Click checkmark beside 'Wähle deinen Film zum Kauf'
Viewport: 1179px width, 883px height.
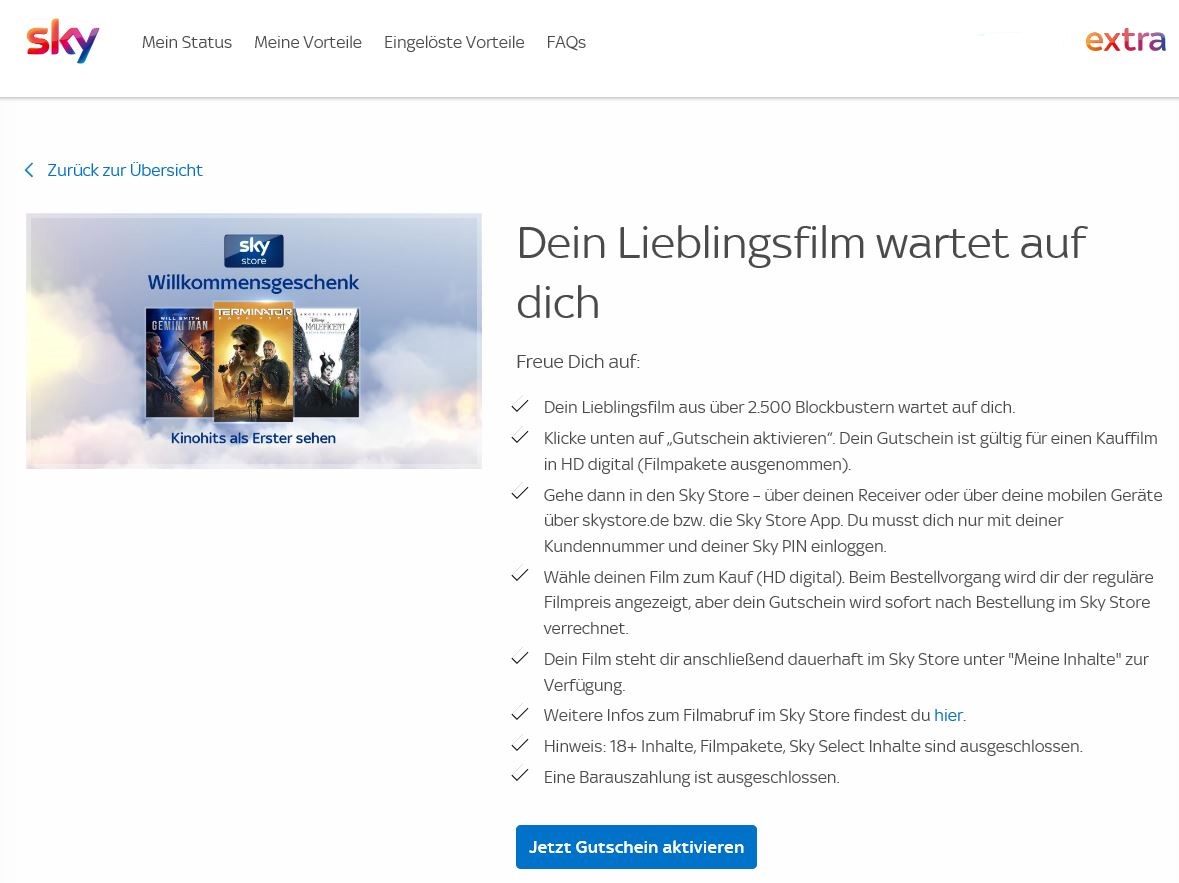click(x=520, y=575)
